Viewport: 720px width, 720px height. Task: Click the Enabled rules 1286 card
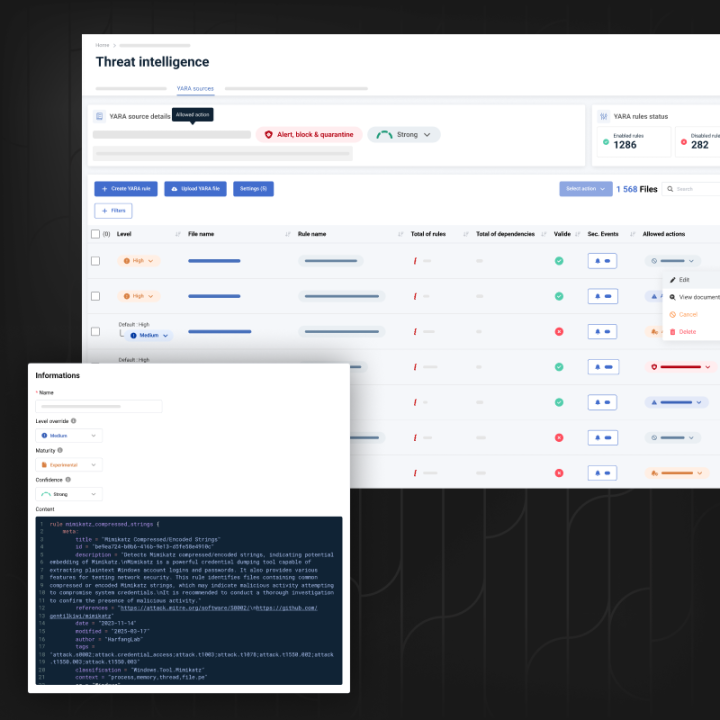[634, 142]
